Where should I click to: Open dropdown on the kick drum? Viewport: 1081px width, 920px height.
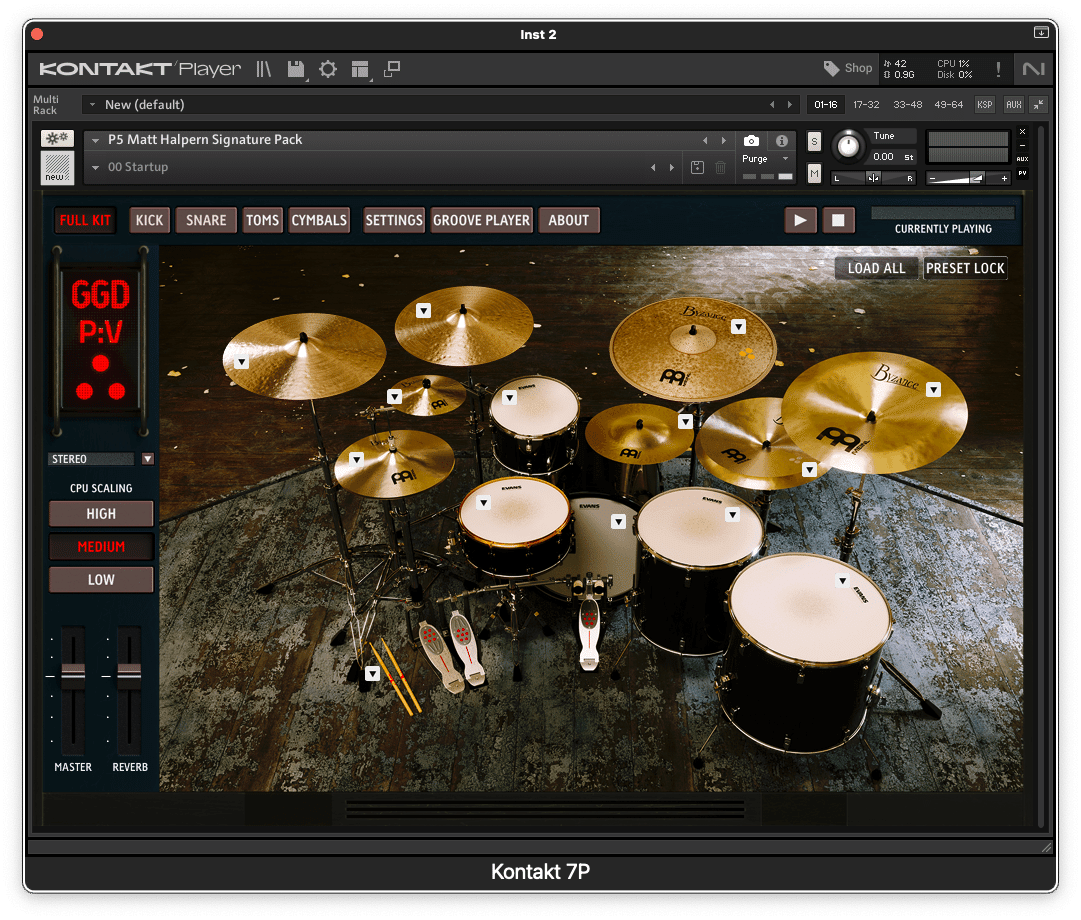(618, 522)
